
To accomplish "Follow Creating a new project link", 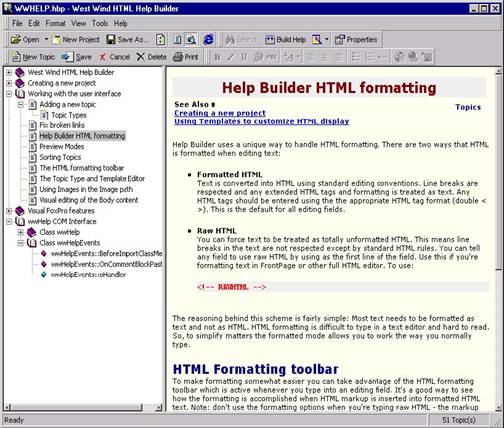I will click(220, 113).
